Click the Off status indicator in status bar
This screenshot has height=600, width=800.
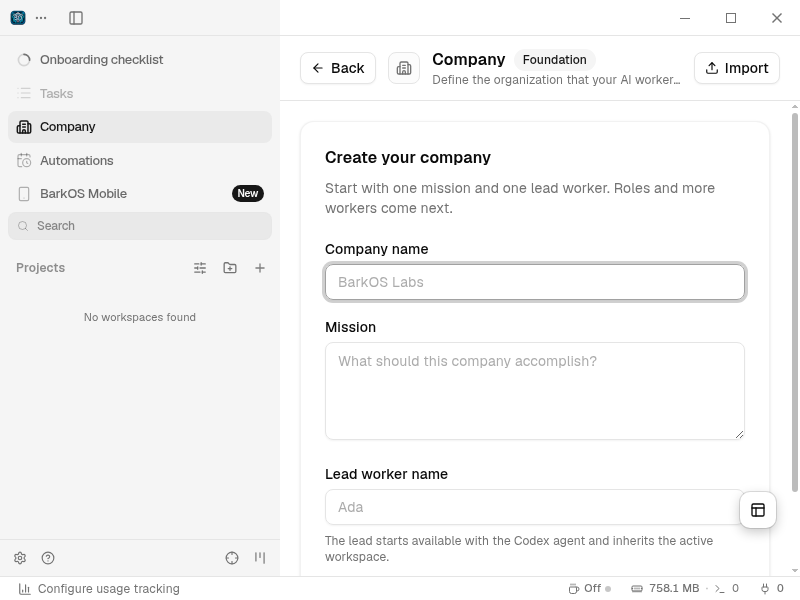pyautogui.click(x=590, y=589)
